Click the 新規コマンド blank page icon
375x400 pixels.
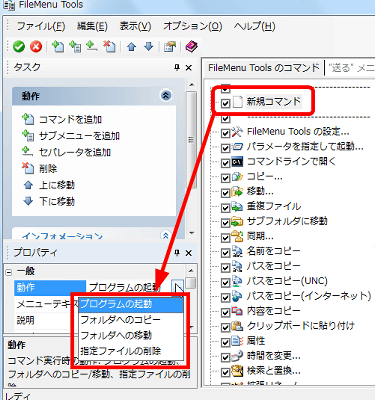[237, 102]
